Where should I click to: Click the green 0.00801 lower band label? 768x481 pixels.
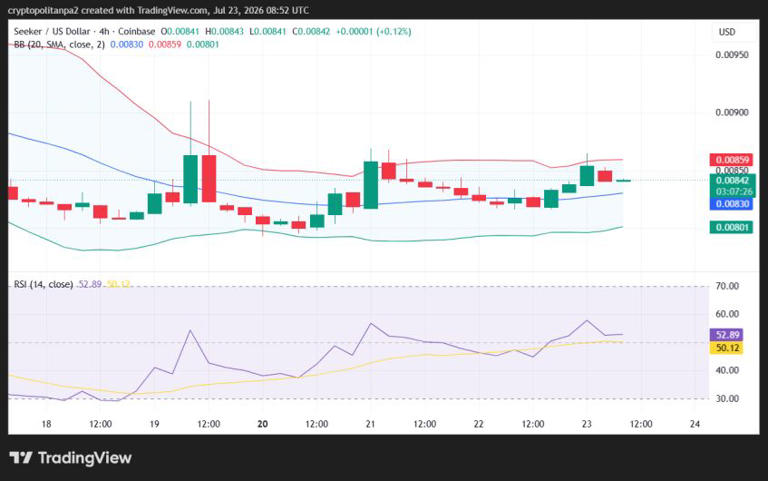click(732, 227)
